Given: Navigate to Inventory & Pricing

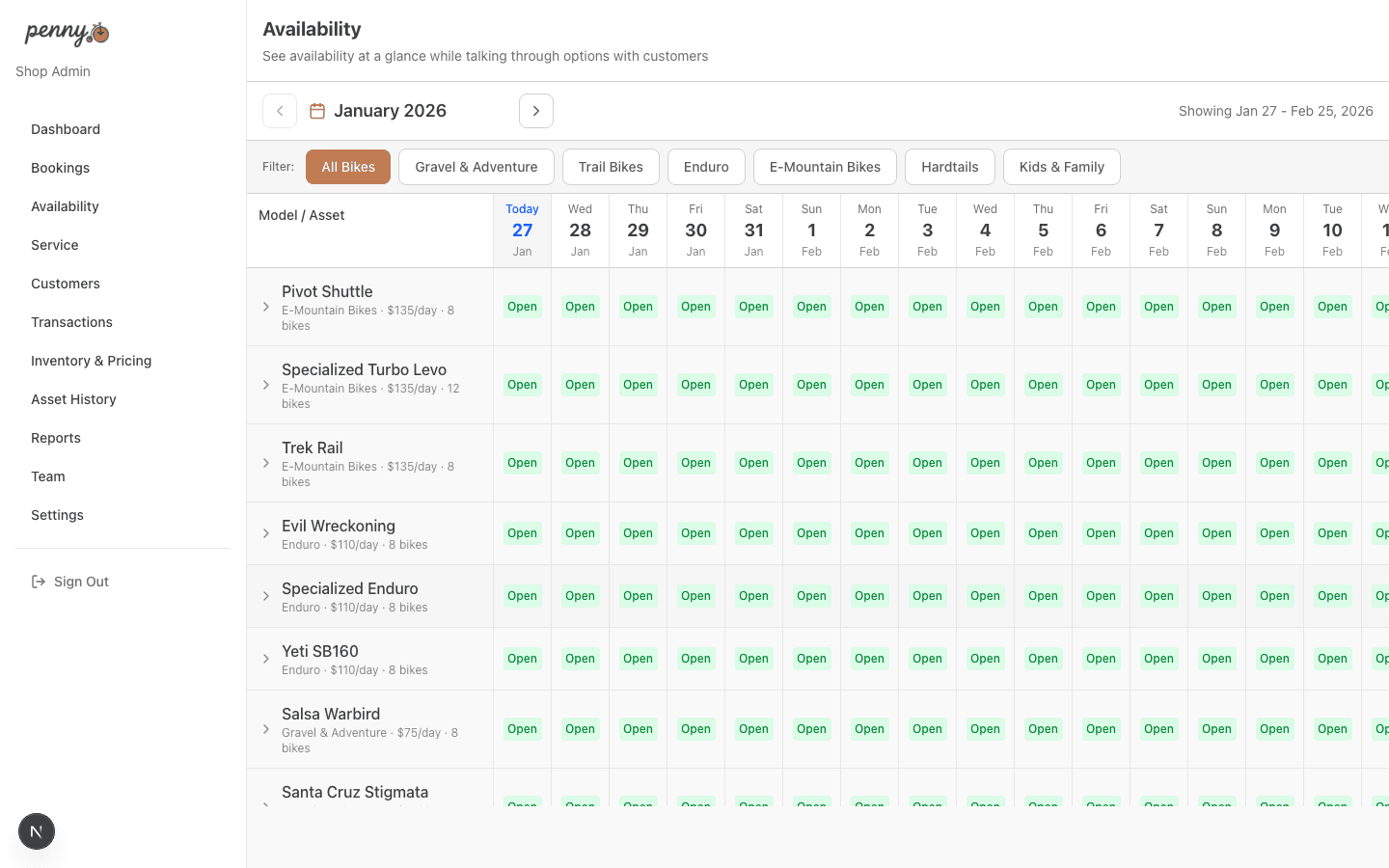Looking at the screenshot, I should coord(91,361).
